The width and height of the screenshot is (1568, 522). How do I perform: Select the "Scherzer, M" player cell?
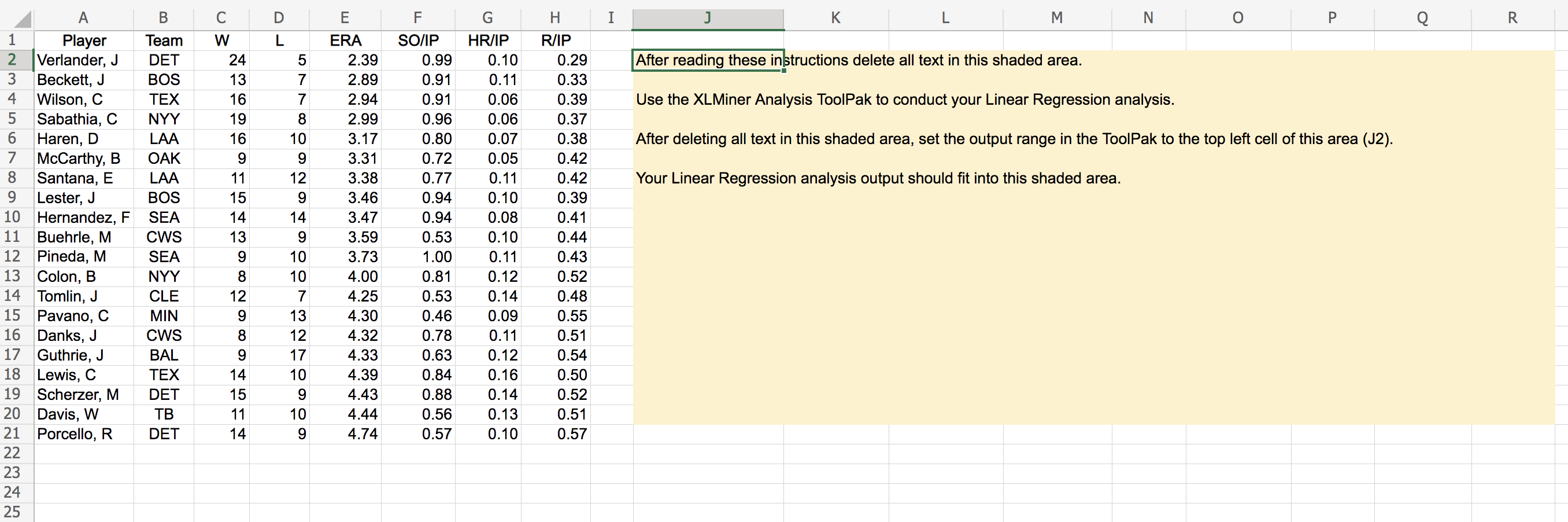pos(84,395)
